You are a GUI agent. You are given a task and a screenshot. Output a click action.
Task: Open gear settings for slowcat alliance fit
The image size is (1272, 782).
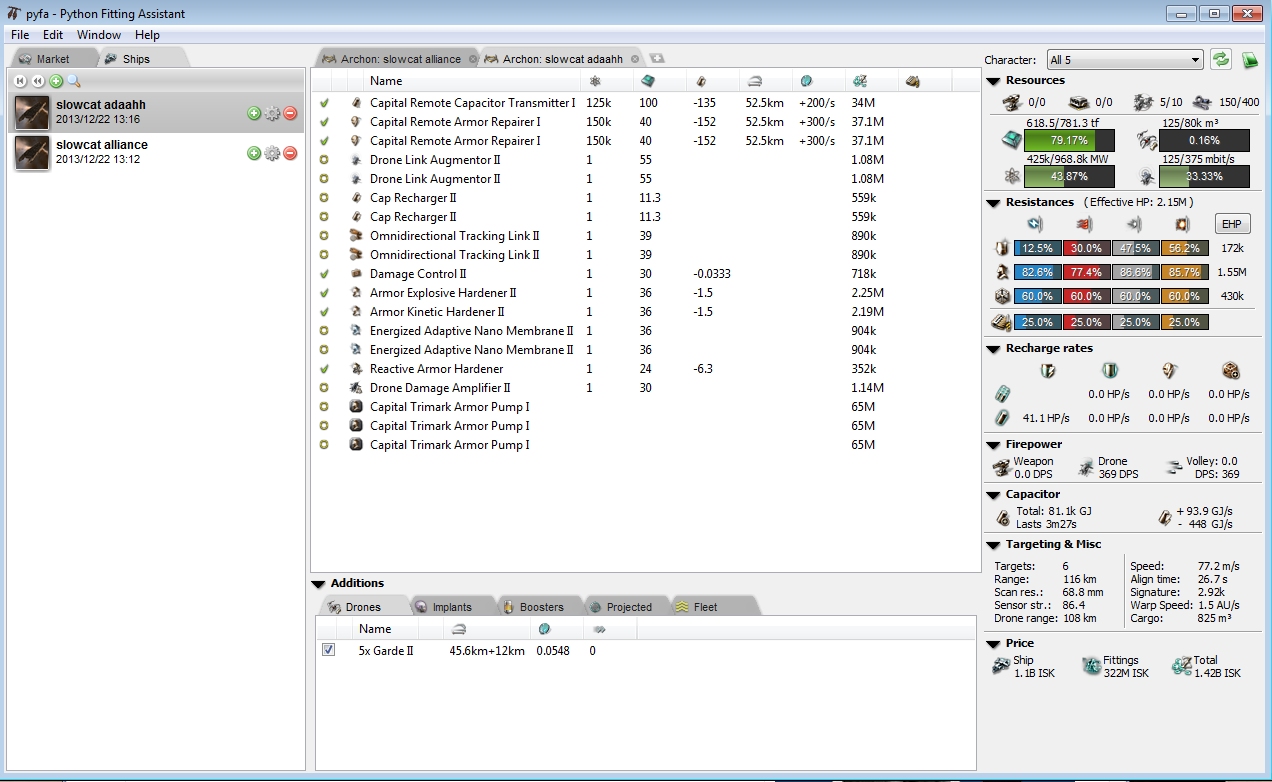(272, 152)
